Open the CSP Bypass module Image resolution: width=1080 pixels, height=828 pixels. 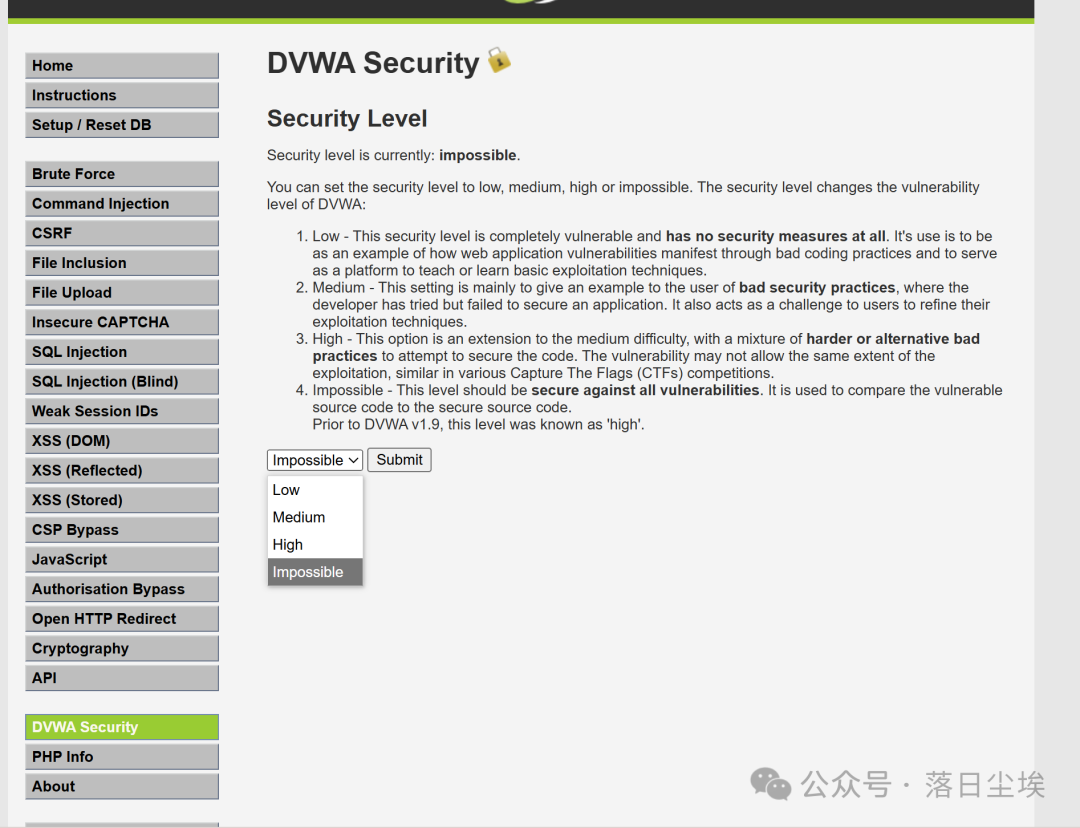122,529
